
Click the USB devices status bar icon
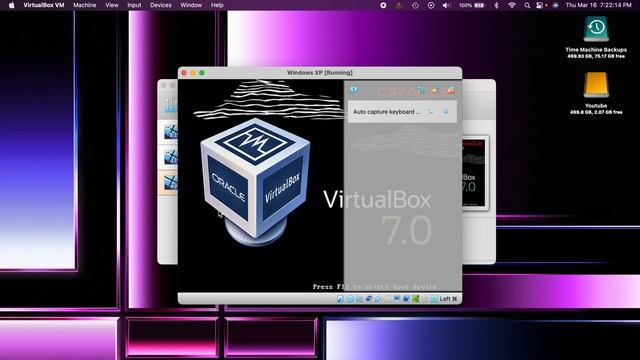(x=378, y=299)
